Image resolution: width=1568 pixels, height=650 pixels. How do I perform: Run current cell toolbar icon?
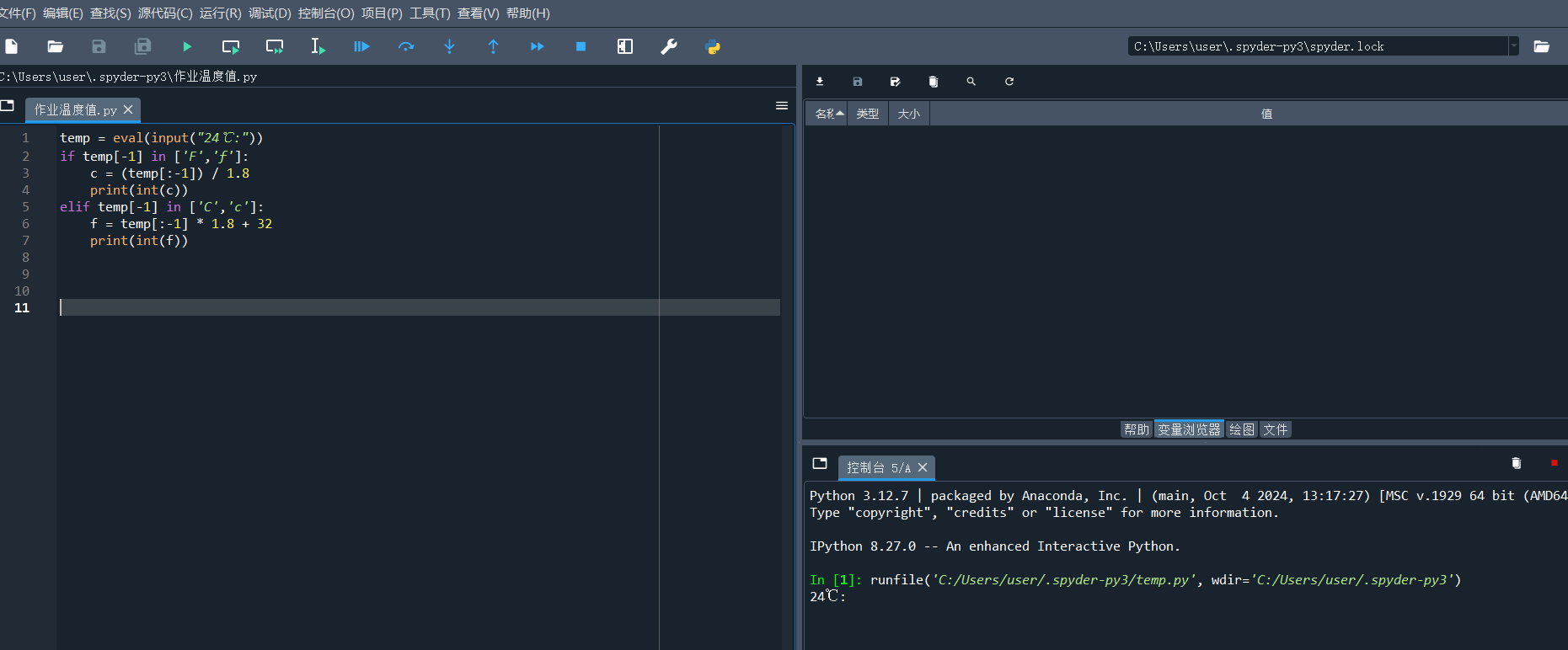(x=231, y=46)
